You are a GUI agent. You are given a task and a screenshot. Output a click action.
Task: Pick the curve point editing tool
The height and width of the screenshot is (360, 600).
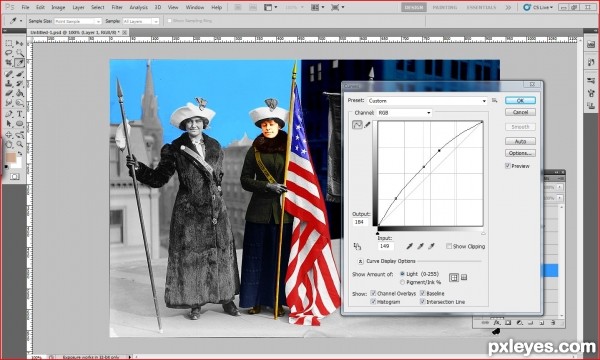tap(357, 125)
